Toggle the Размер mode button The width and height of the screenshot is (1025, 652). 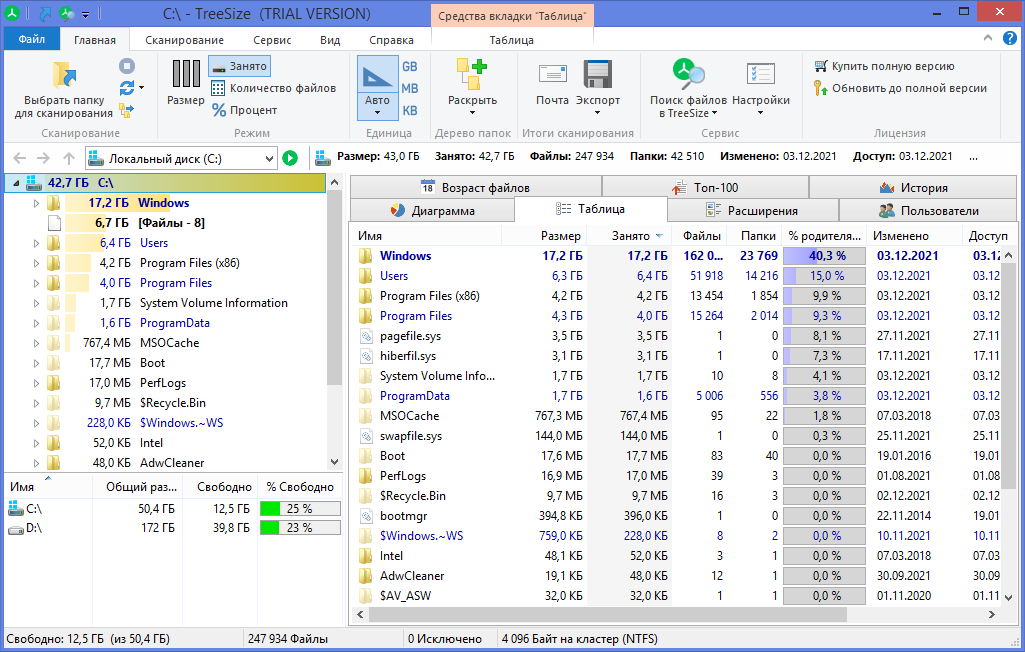(186, 82)
